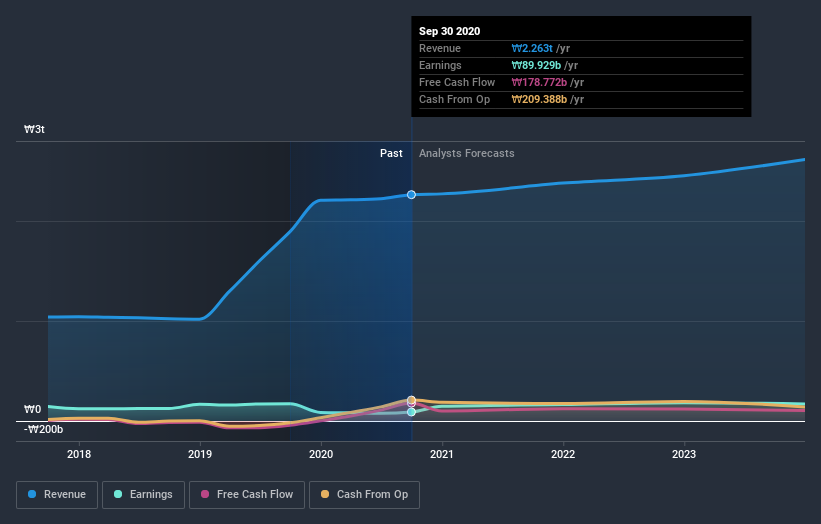
Task: Toggle the Earnings legend button
Action: pos(143,495)
